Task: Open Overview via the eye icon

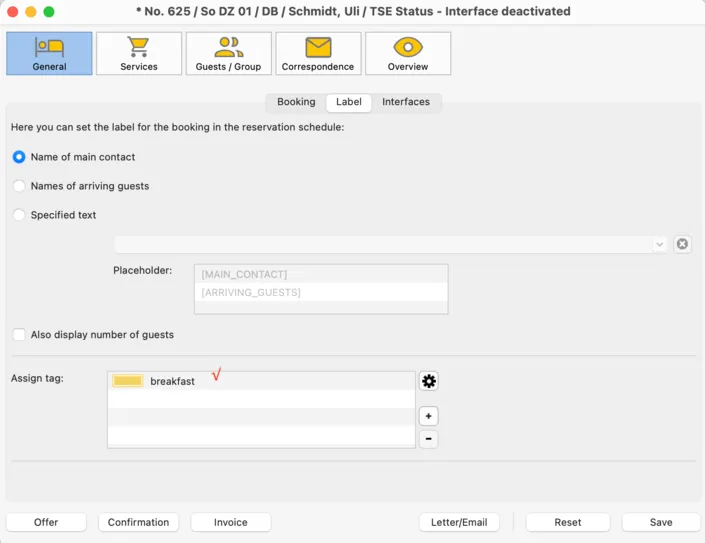Action: pyautogui.click(x=408, y=53)
